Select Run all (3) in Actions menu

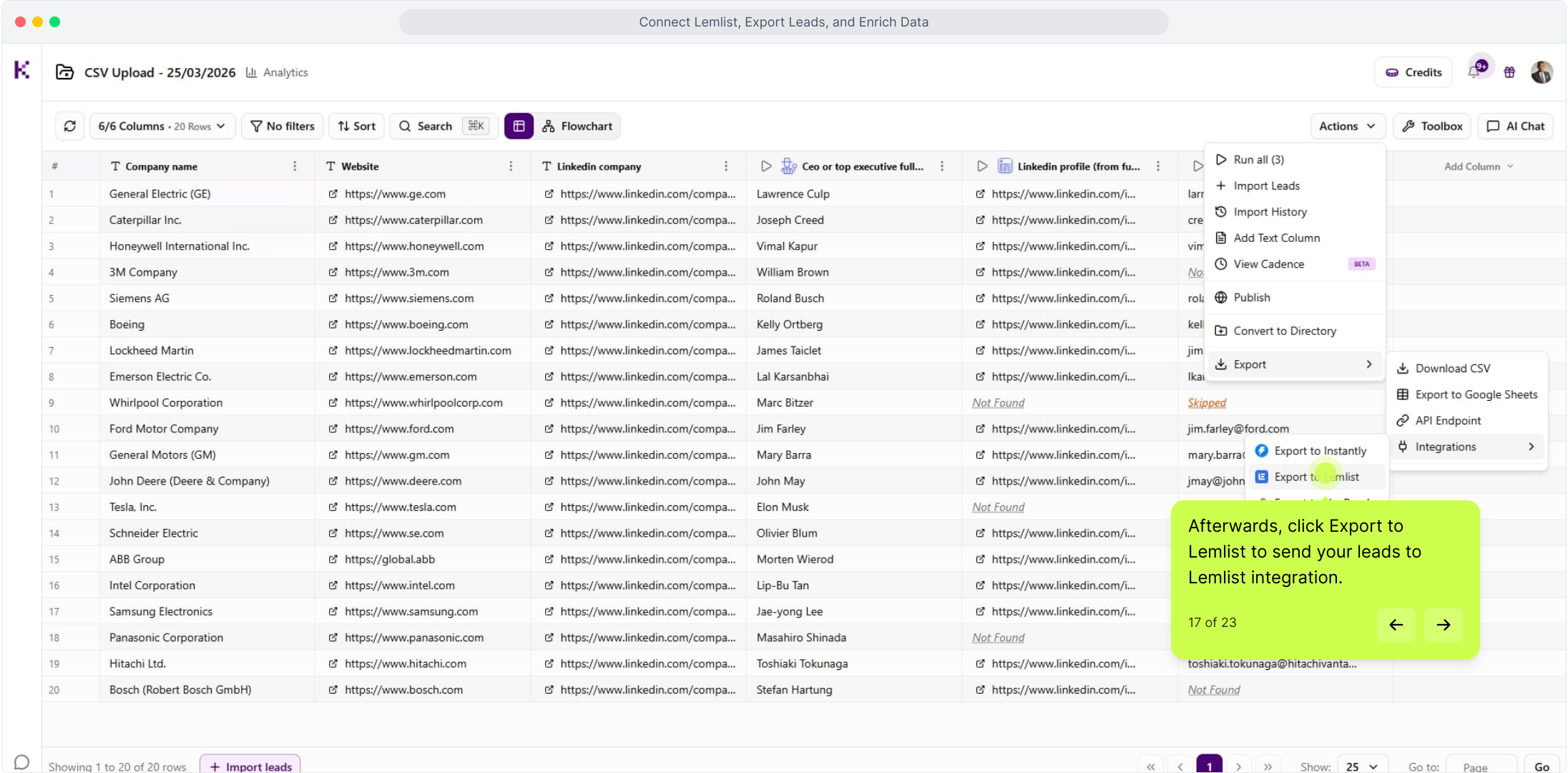1295,160
